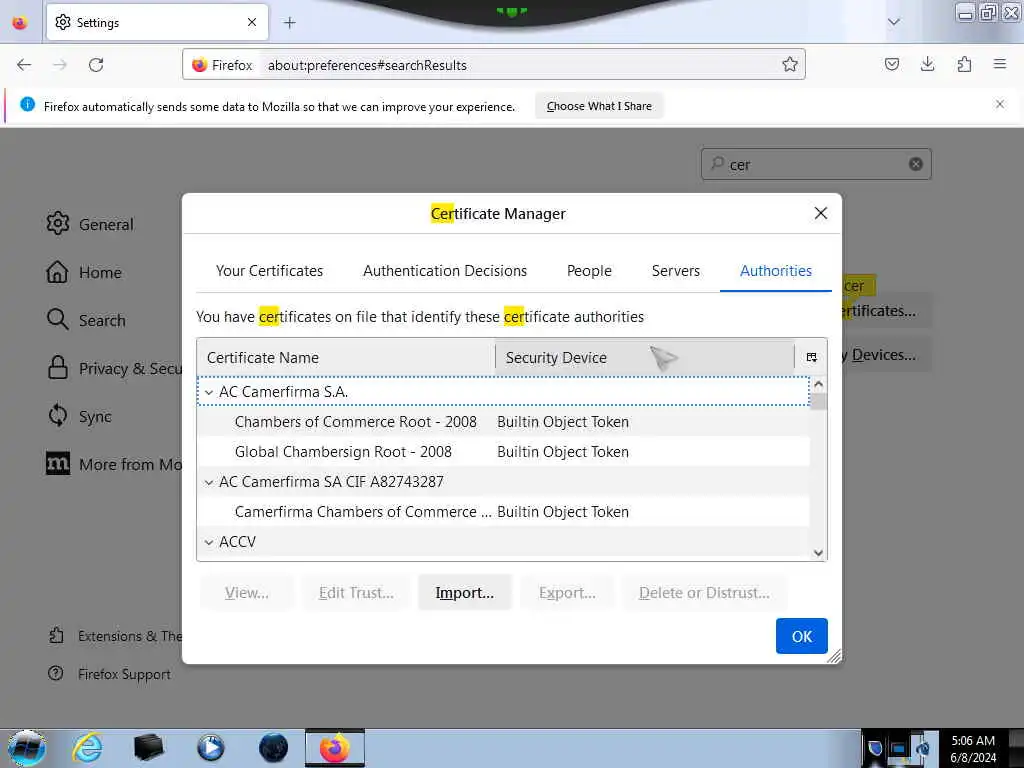Switch to Your Certificates tab
The width and height of the screenshot is (1024, 768).
pos(269,270)
